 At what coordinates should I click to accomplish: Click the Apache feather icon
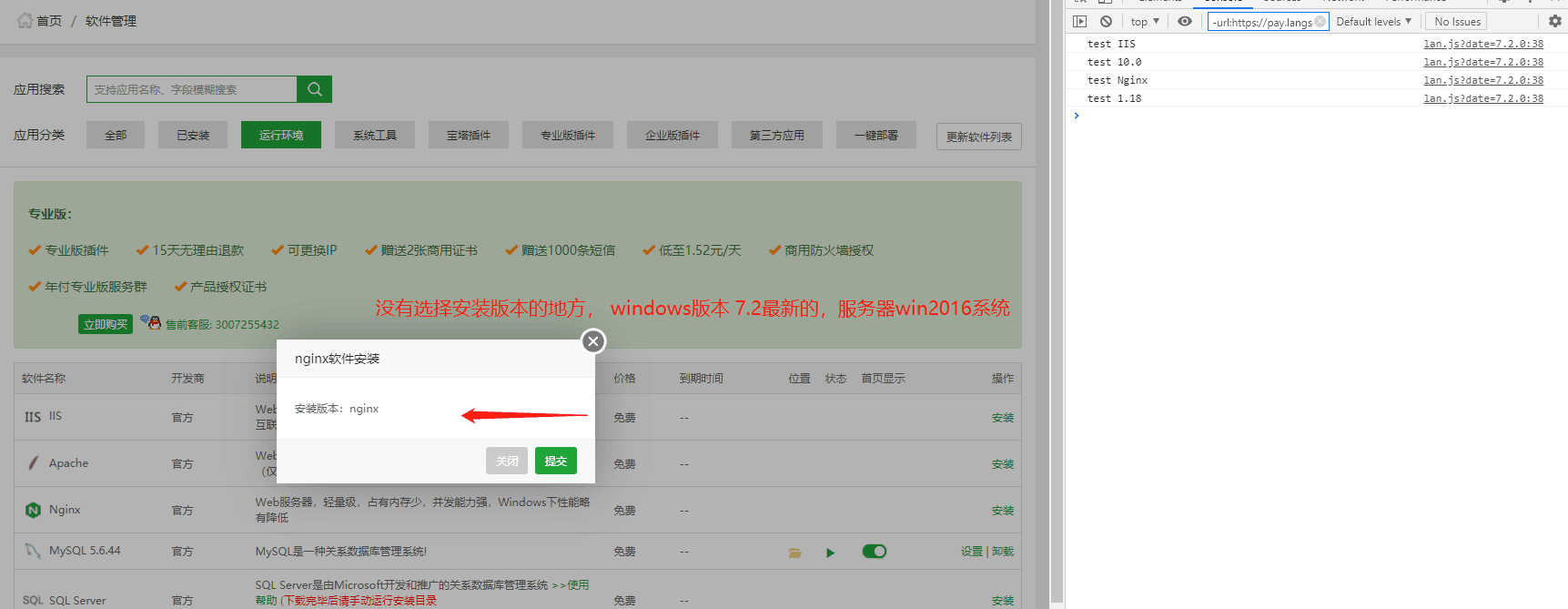click(x=34, y=462)
